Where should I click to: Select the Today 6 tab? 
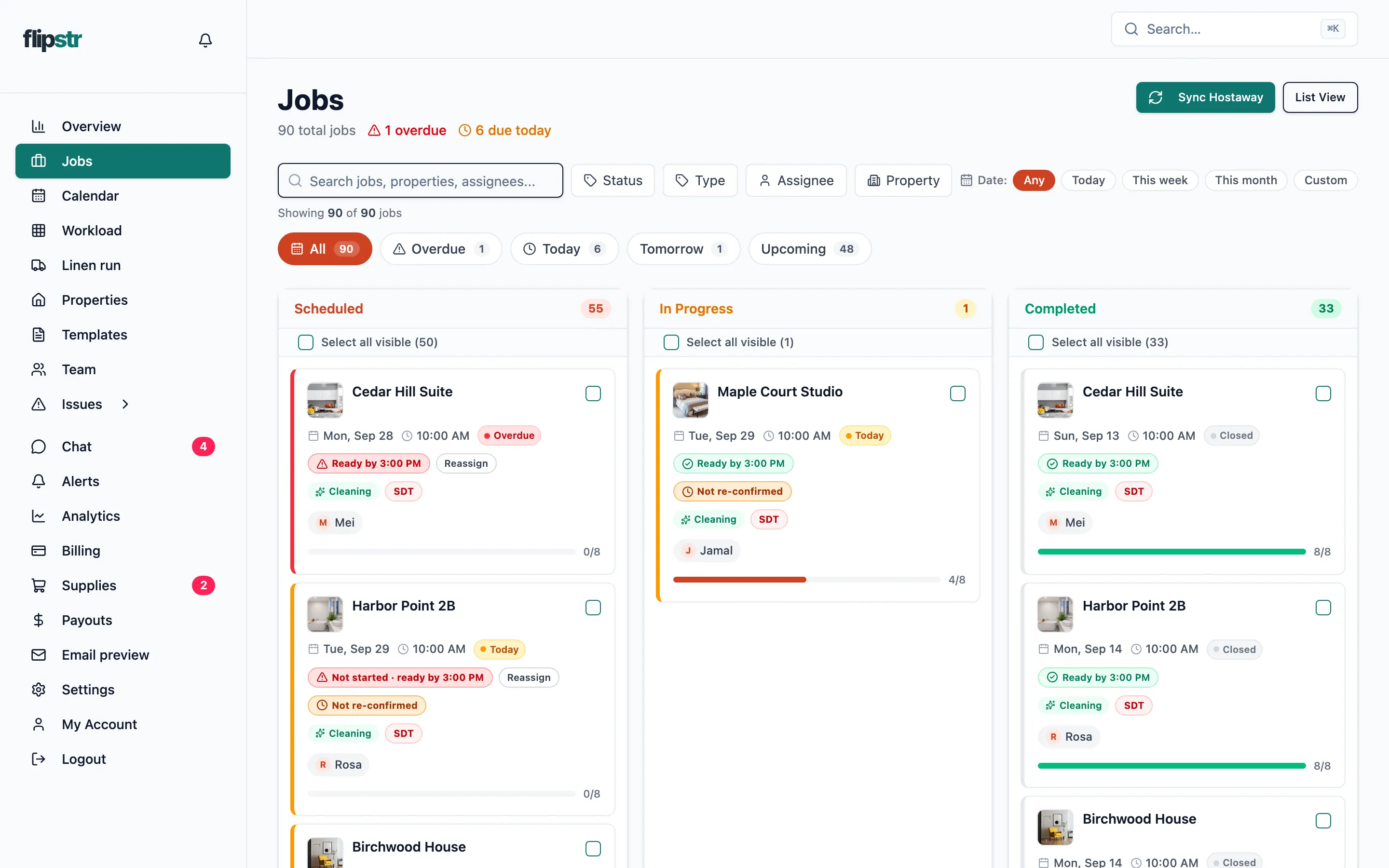564,248
